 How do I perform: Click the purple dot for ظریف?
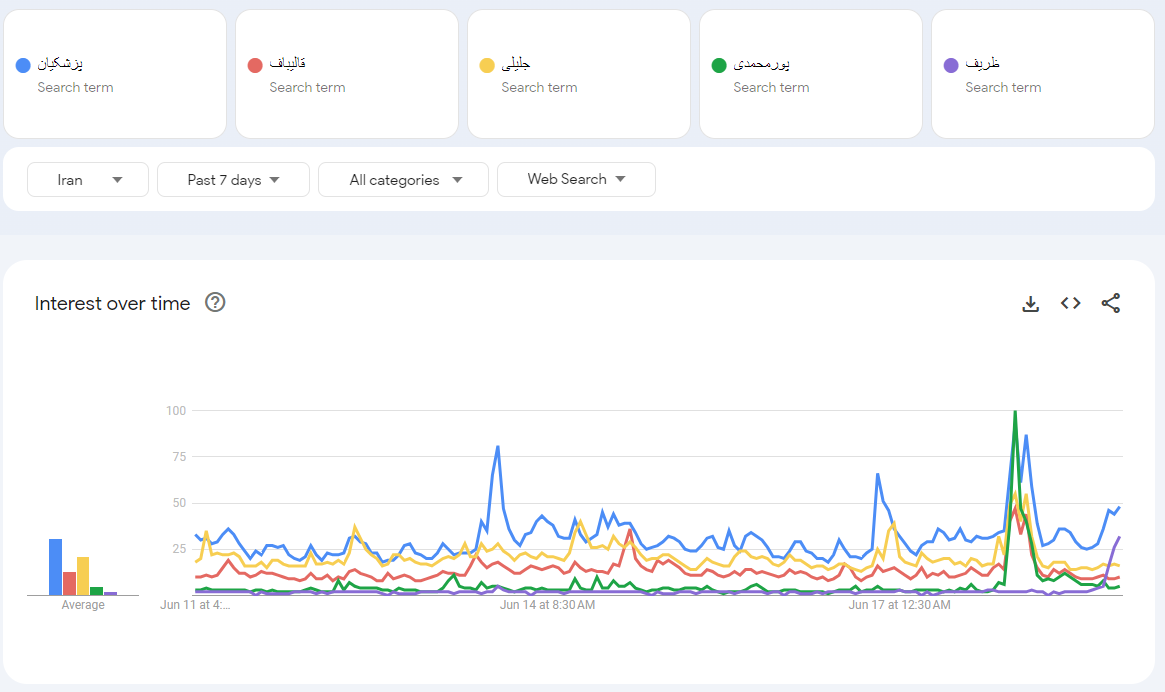tap(951, 65)
